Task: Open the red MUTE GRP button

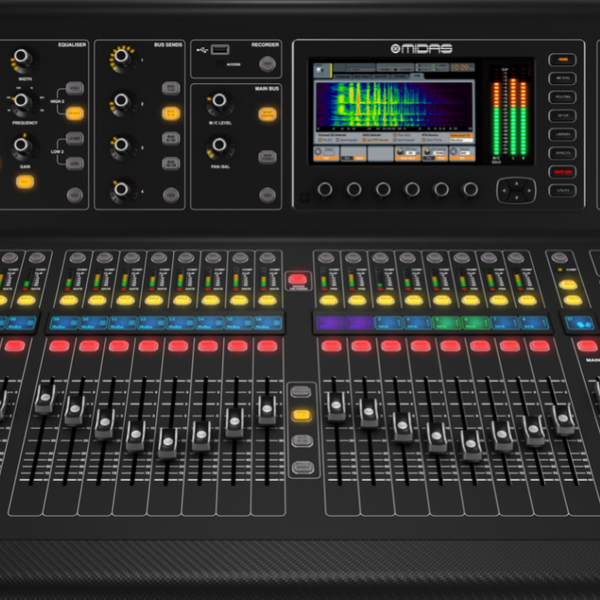Action: [562, 172]
